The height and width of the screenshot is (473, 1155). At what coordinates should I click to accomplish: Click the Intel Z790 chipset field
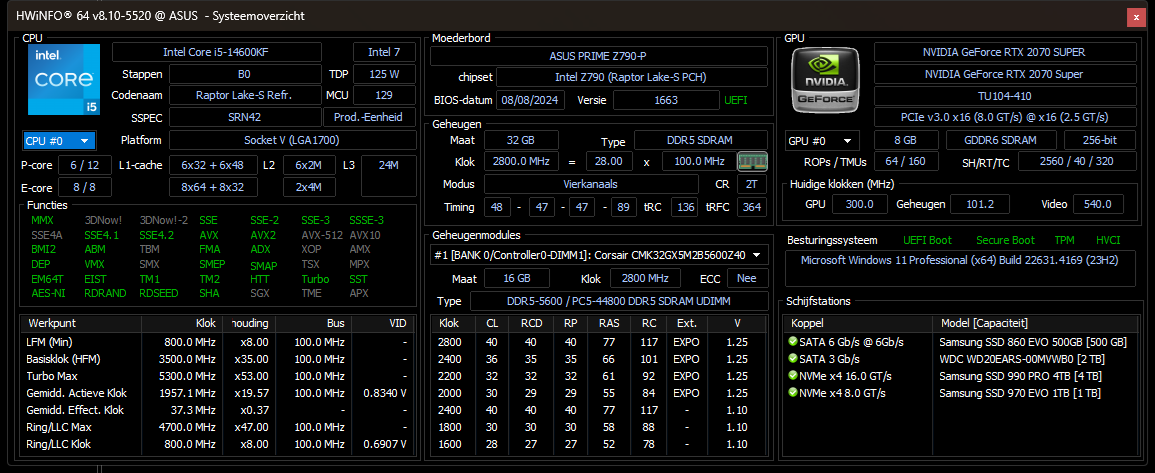tap(631, 77)
